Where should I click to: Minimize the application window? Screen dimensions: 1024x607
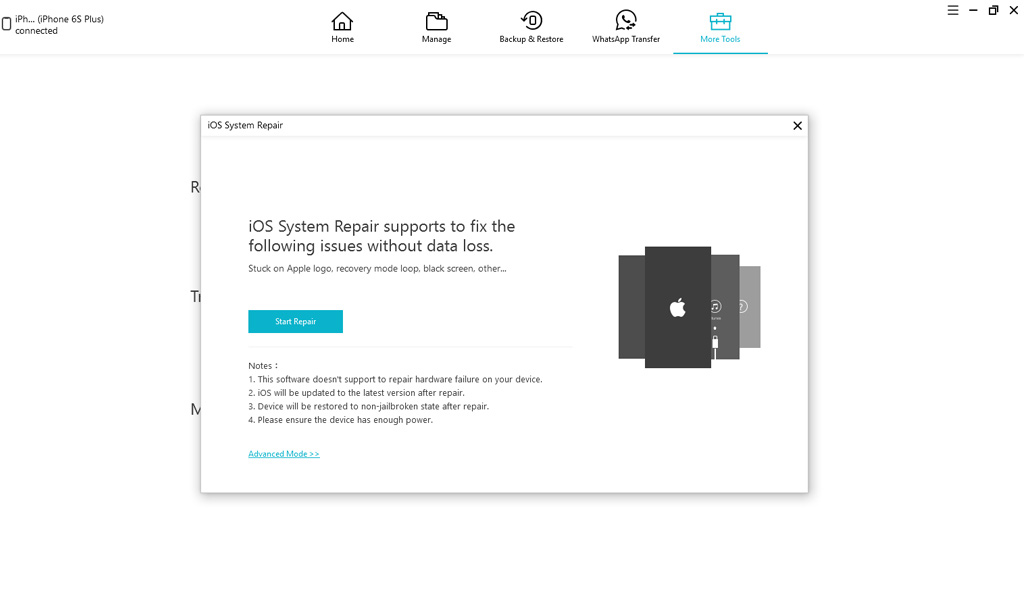(973, 10)
